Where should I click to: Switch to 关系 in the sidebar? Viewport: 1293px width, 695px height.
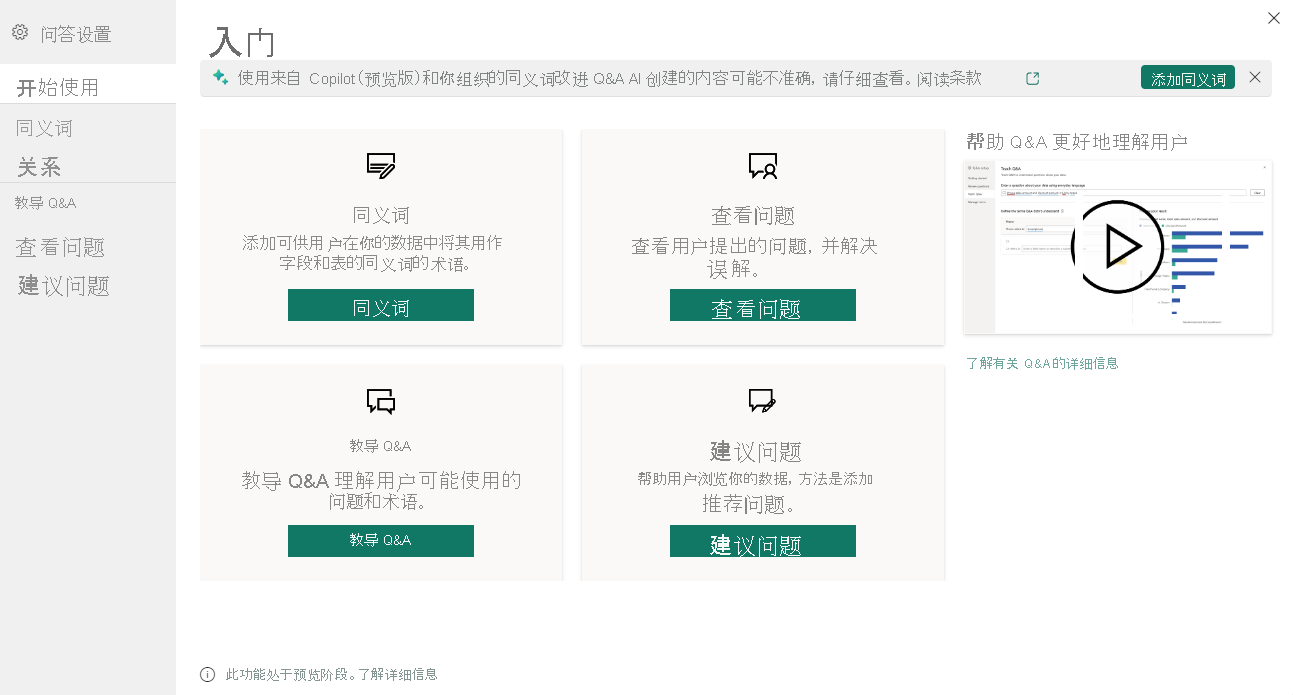click(40, 166)
